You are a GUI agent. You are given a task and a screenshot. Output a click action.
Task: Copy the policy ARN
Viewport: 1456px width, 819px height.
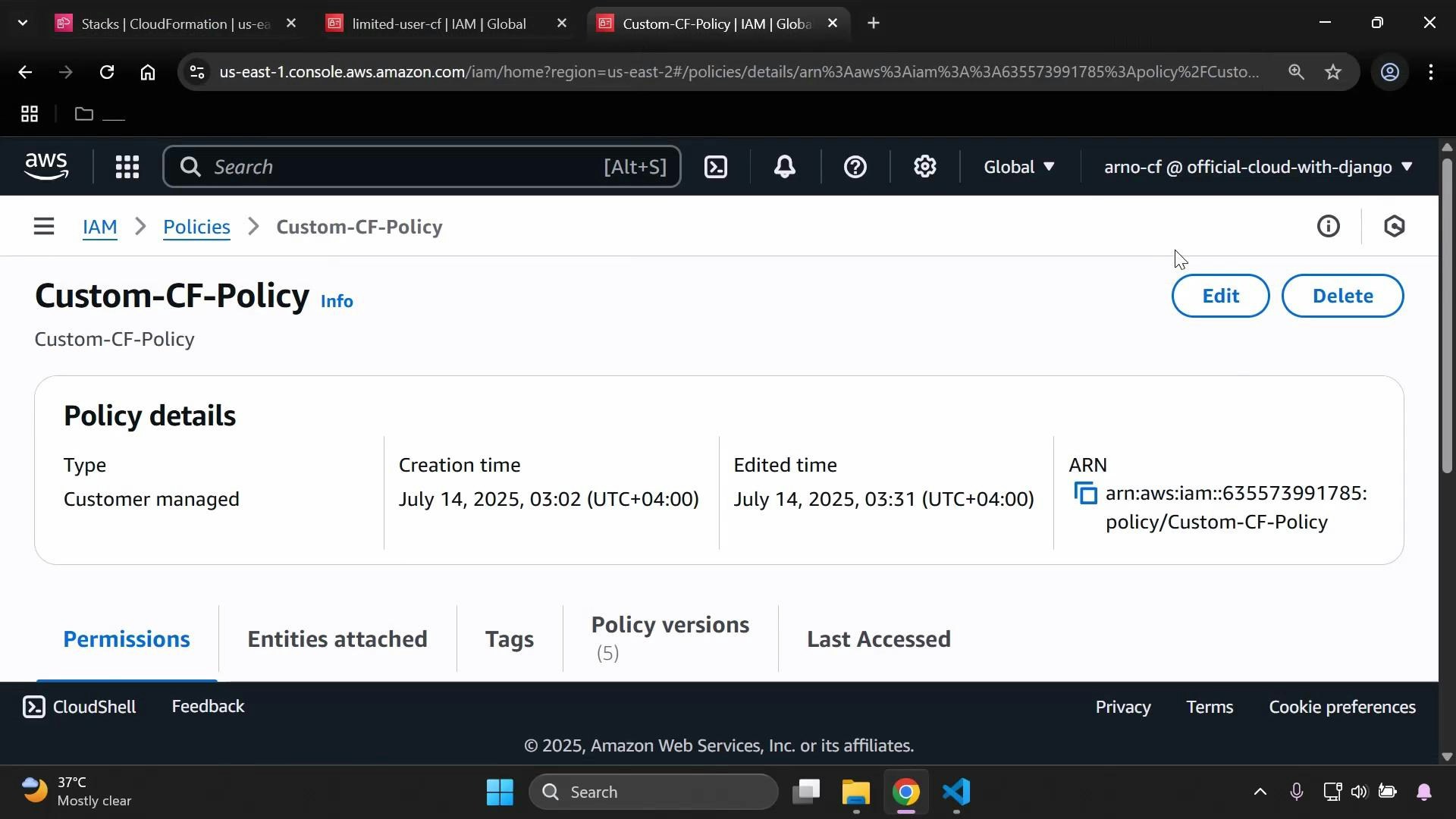pos(1086,494)
